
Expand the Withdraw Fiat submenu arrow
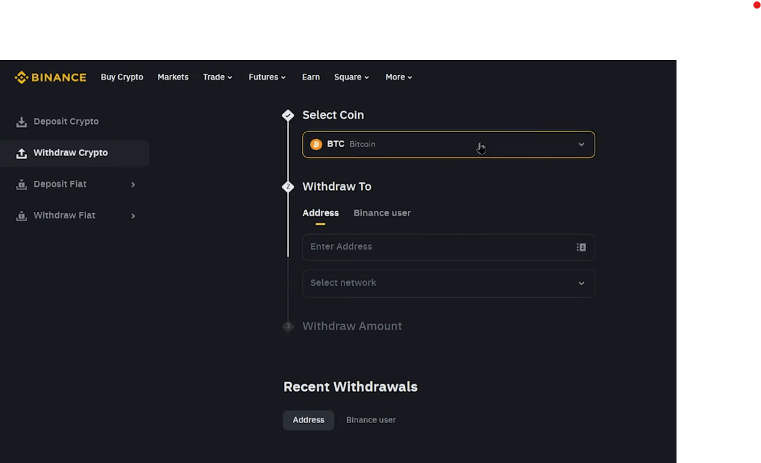(x=133, y=216)
